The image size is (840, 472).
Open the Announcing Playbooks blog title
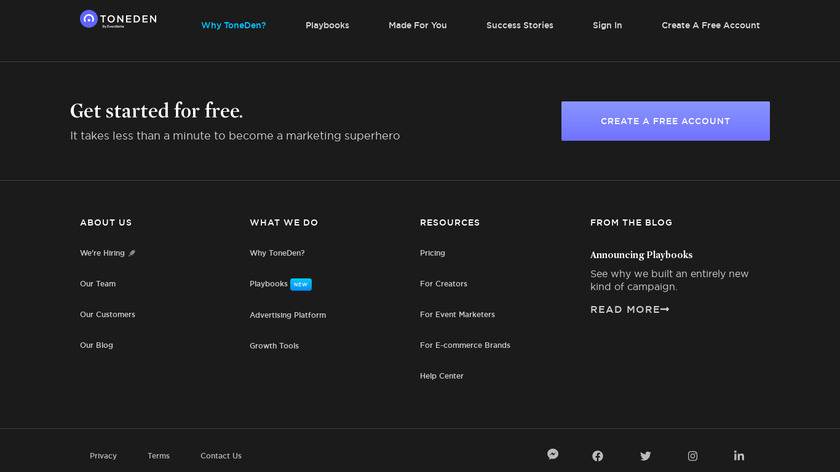(641, 255)
